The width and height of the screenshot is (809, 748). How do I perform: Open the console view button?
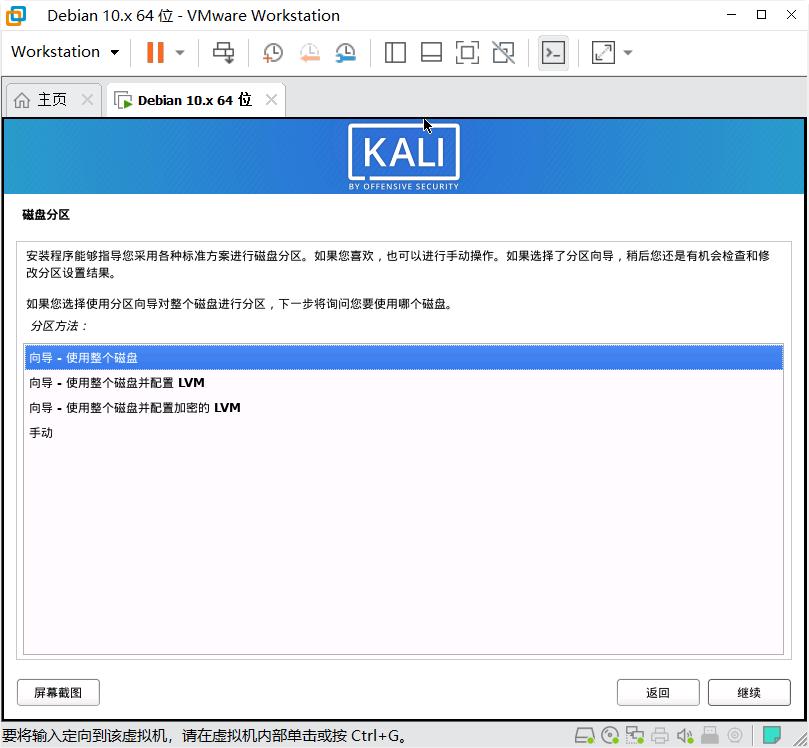(x=553, y=53)
